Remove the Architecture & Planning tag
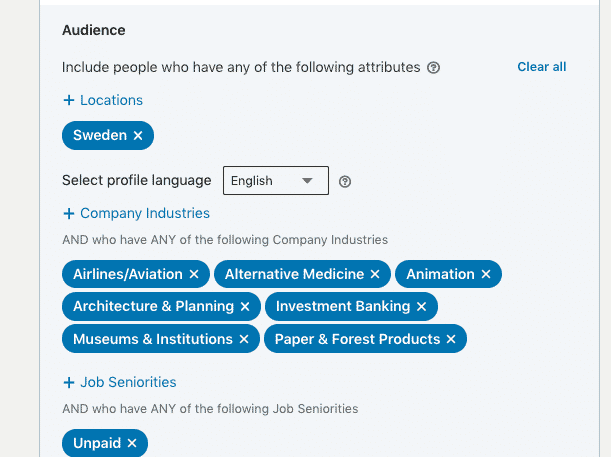The height and width of the screenshot is (457, 611). click(245, 307)
